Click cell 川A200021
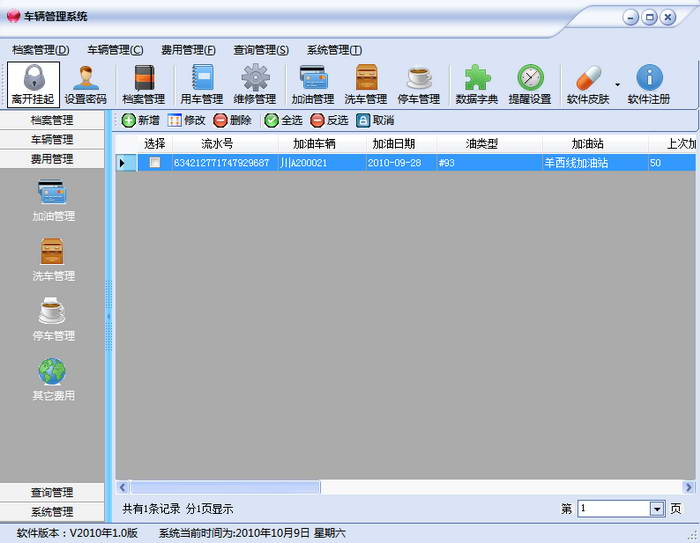The height and width of the screenshot is (543, 700). pos(322,163)
